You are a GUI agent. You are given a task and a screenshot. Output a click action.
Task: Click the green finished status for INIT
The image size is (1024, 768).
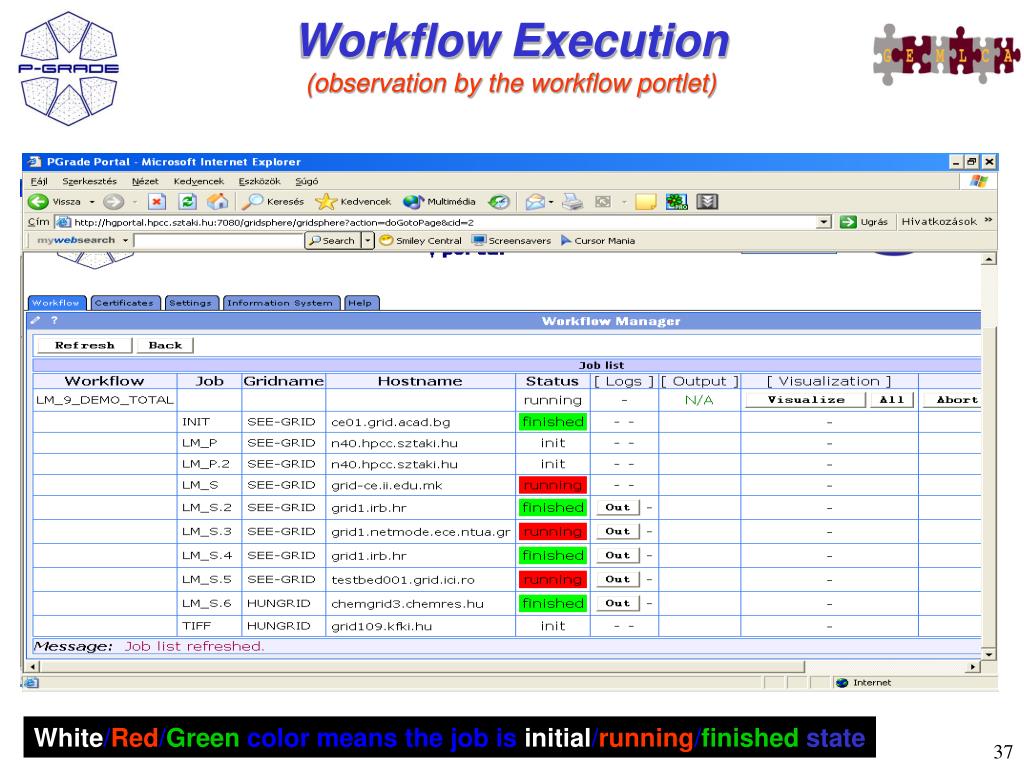(x=553, y=422)
